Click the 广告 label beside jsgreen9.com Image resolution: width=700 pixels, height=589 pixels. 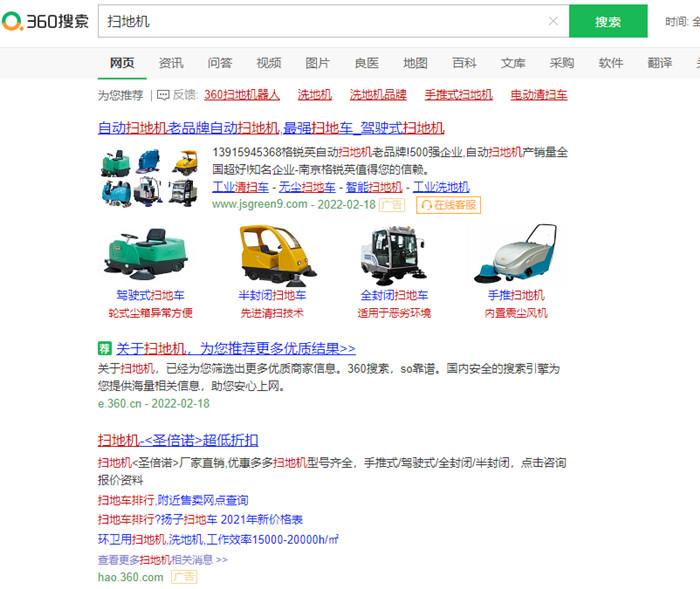pyautogui.click(x=392, y=205)
